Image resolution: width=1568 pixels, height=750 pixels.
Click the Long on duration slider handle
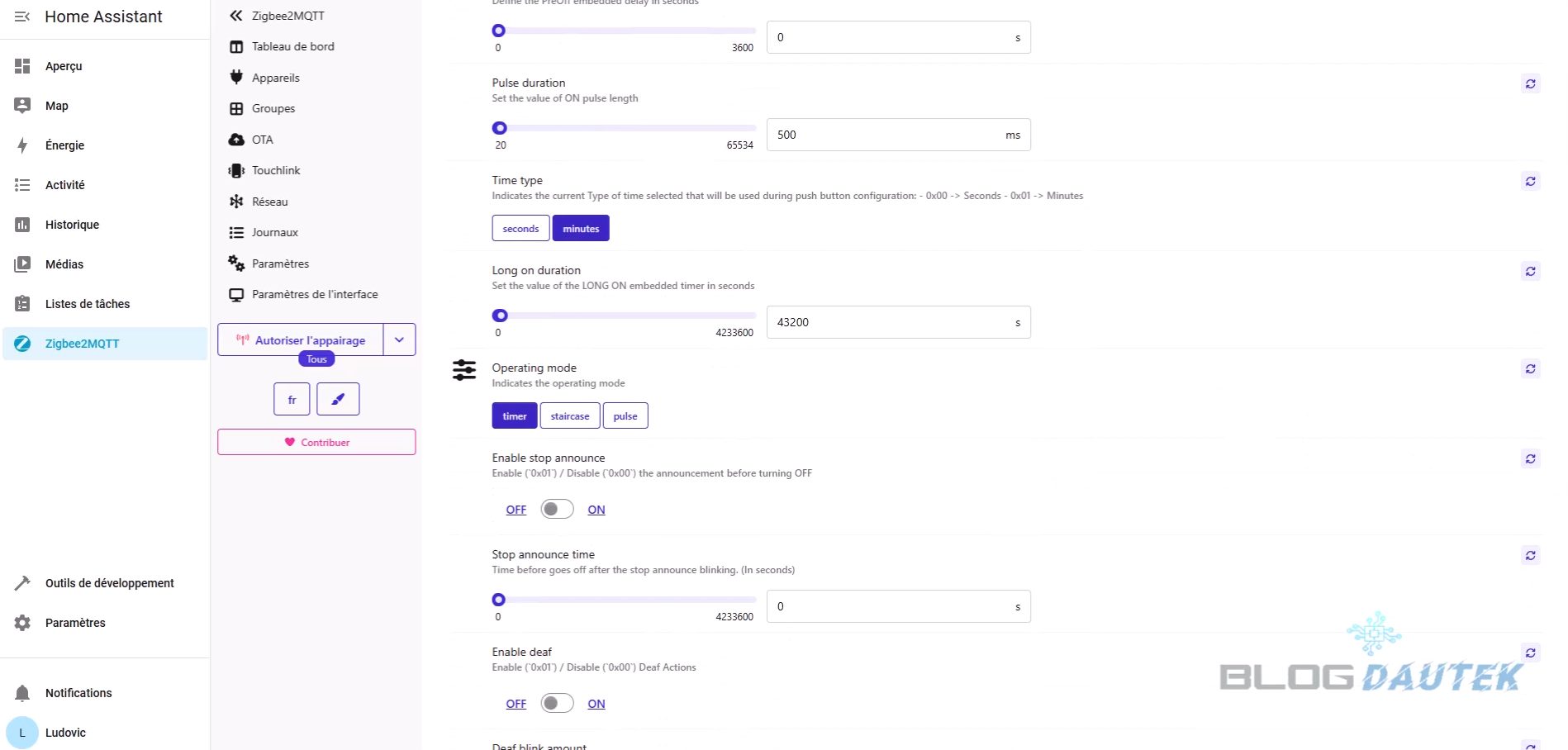(500, 316)
